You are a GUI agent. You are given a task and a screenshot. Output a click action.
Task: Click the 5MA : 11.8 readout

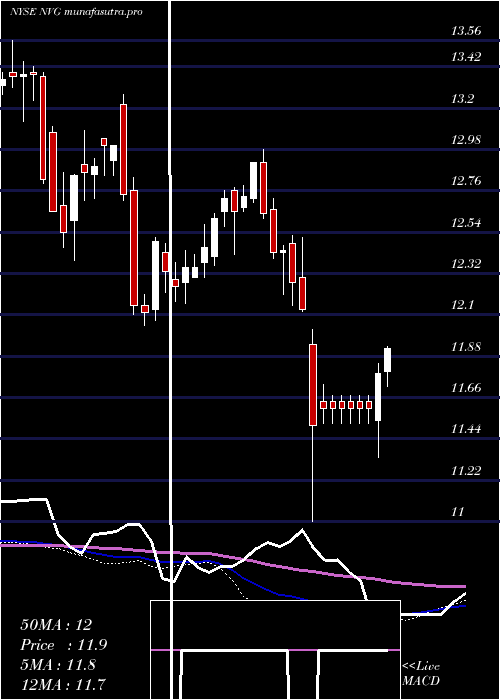[58, 665]
